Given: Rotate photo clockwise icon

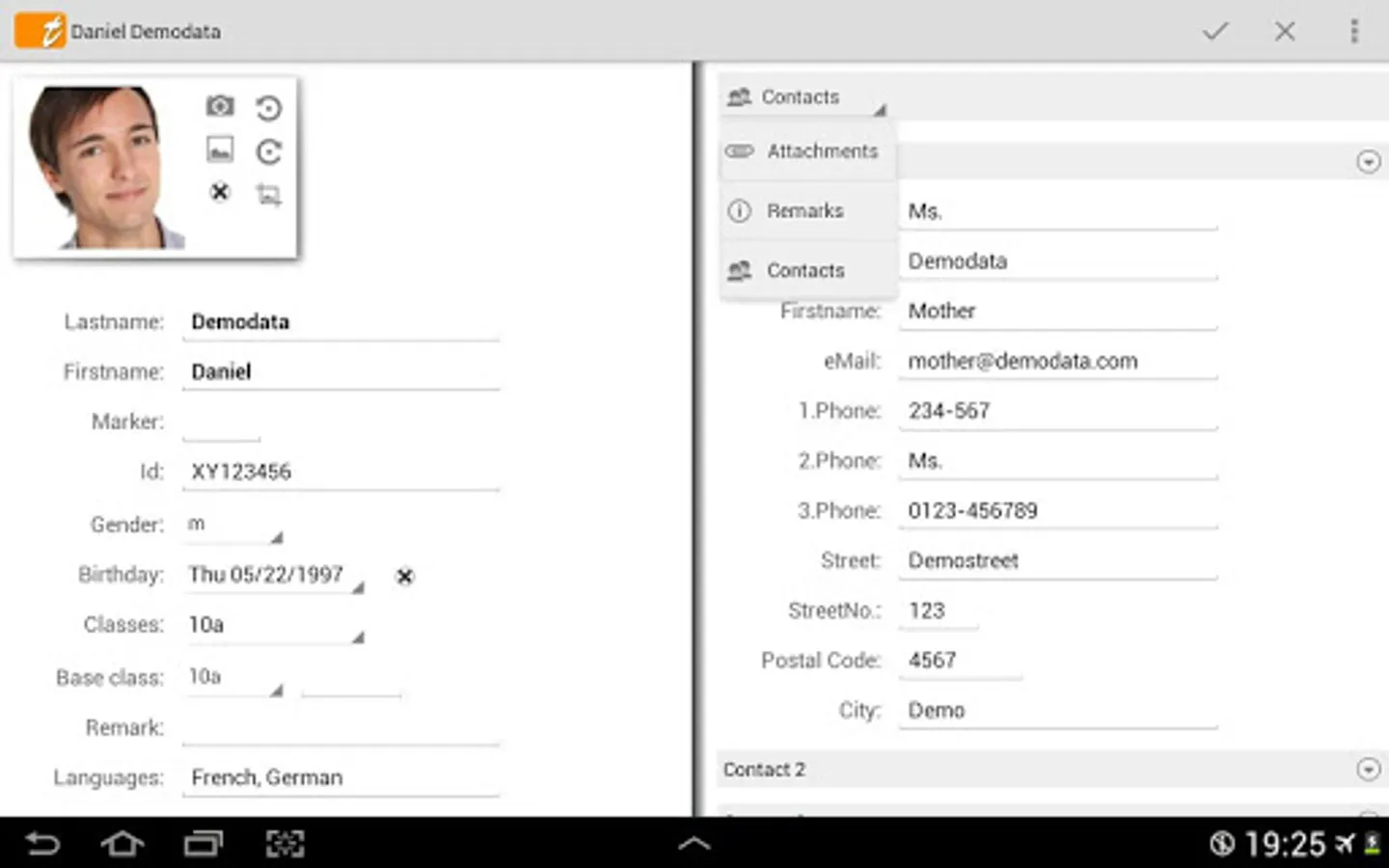Looking at the screenshot, I should point(269,151).
